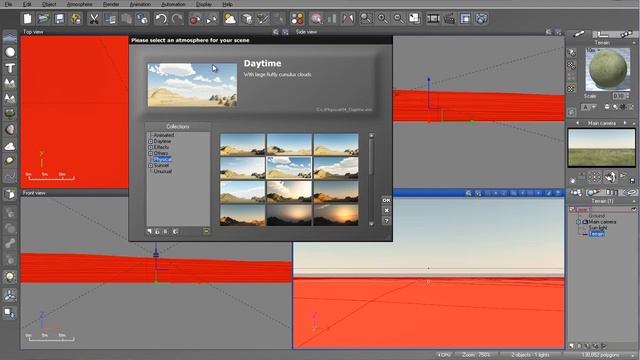Open the File menu
The width and height of the screenshot is (640, 360).
[x=8, y=4]
